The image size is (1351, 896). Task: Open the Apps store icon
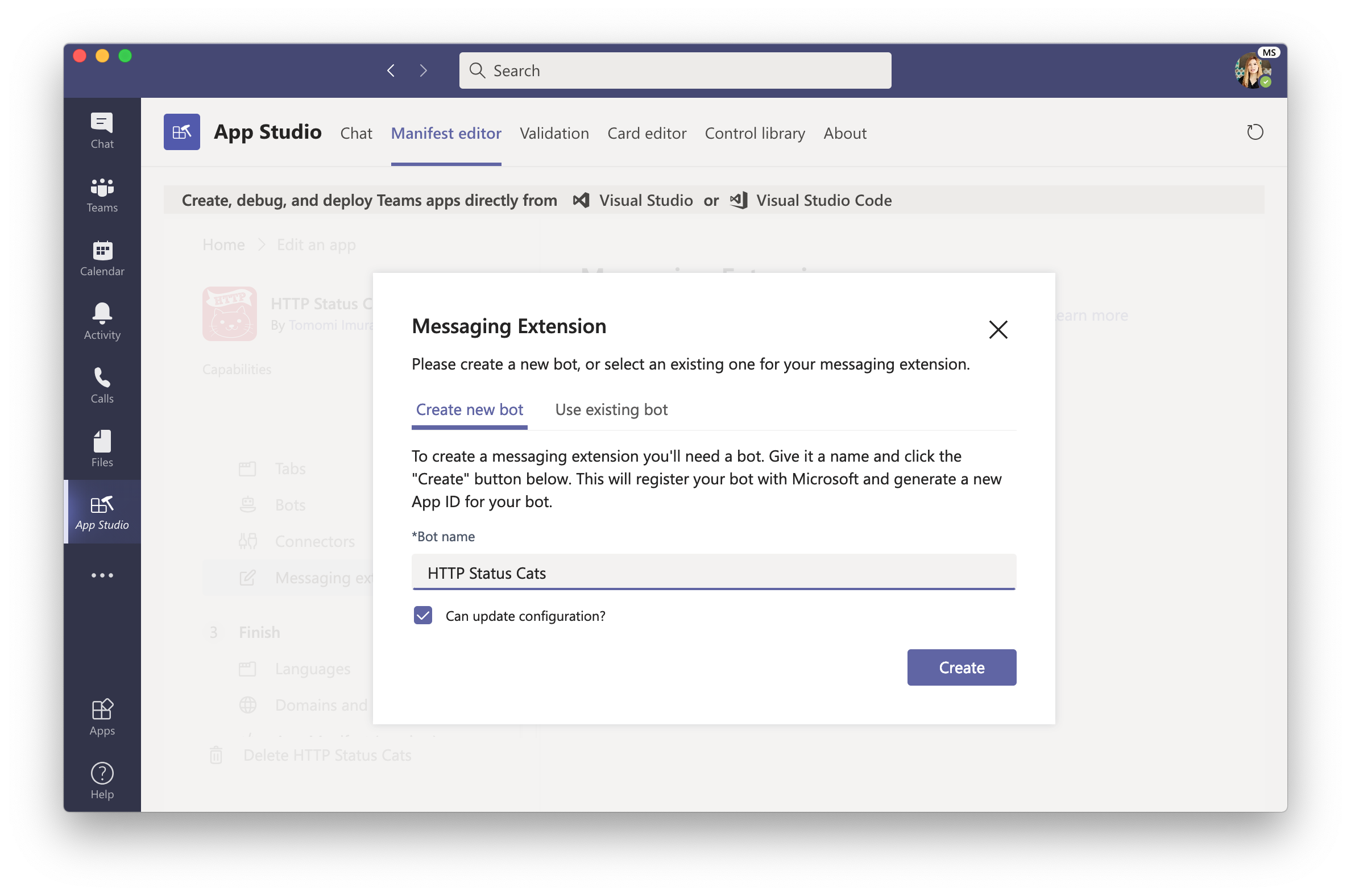click(102, 716)
